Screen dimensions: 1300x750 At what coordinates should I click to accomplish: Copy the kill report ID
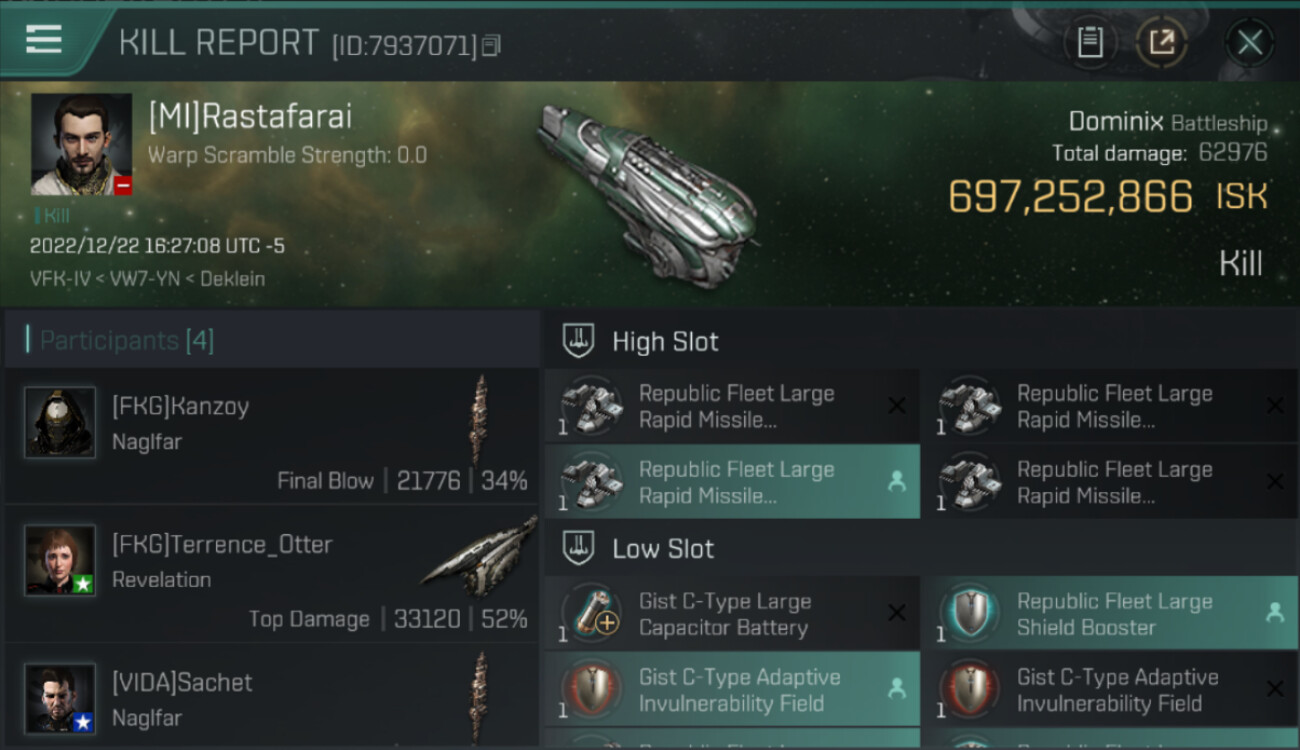(491, 46)
